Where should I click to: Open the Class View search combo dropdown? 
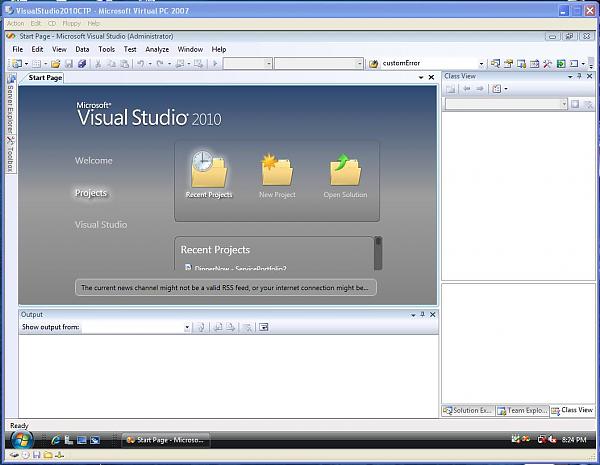pyautogui.click(x=564, y=104)
